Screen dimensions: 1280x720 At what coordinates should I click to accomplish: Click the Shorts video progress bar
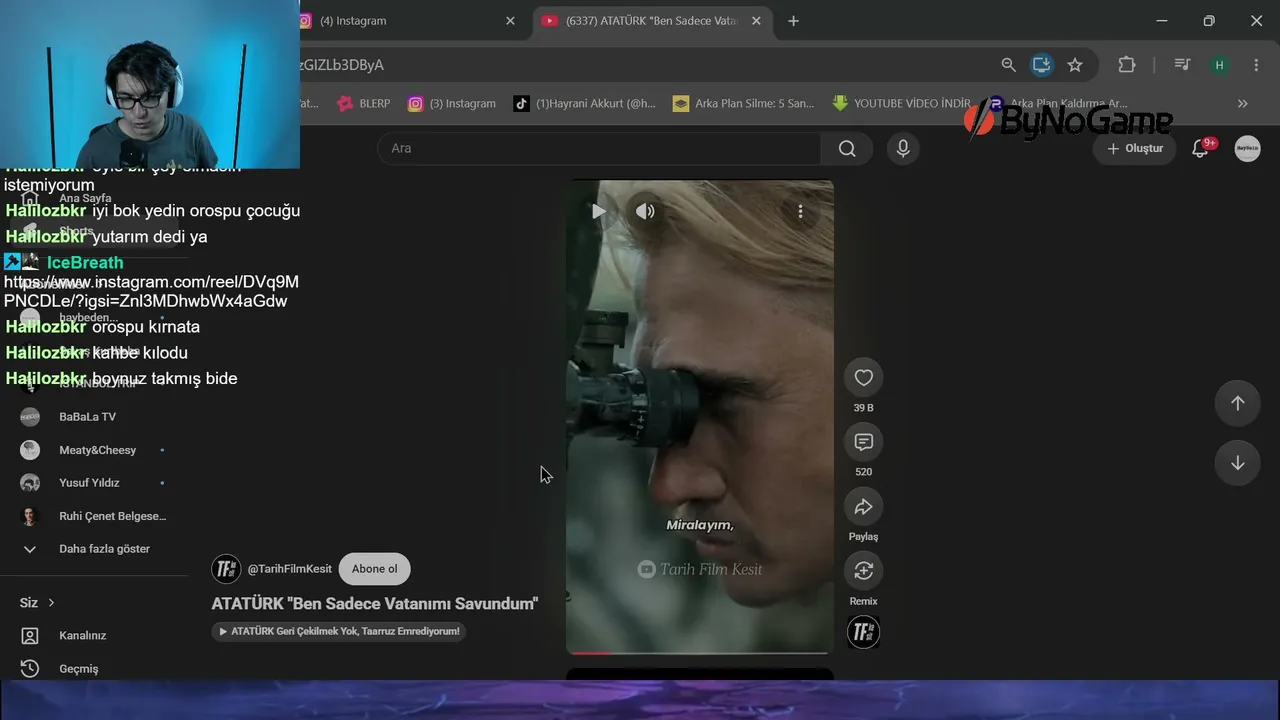(x=700, y=652)
